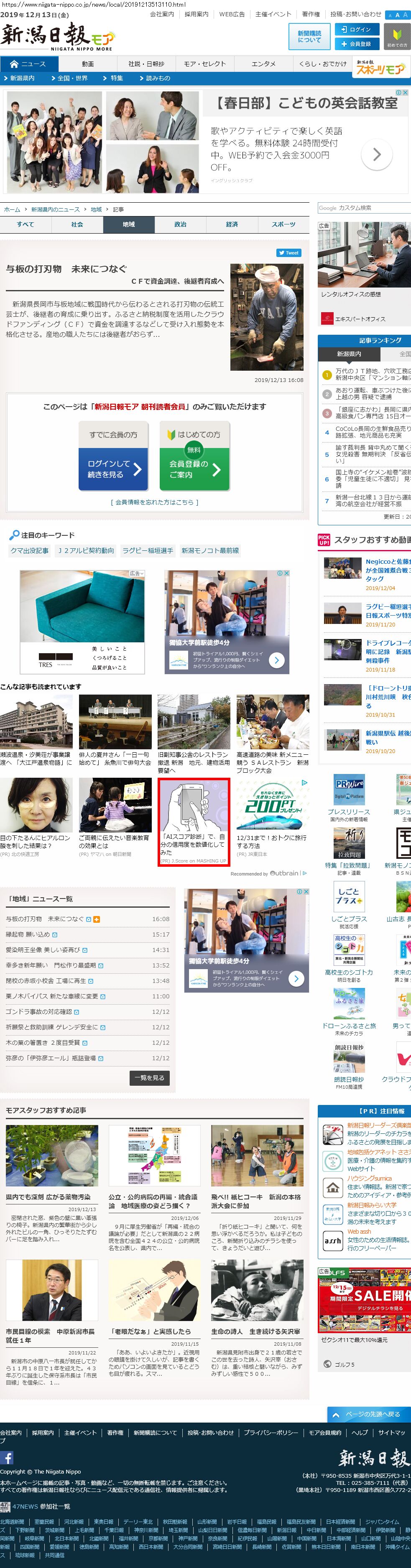Select the 政治 category tab
The height and width of the screenshot is (1568, 411).
pos(180,224)
